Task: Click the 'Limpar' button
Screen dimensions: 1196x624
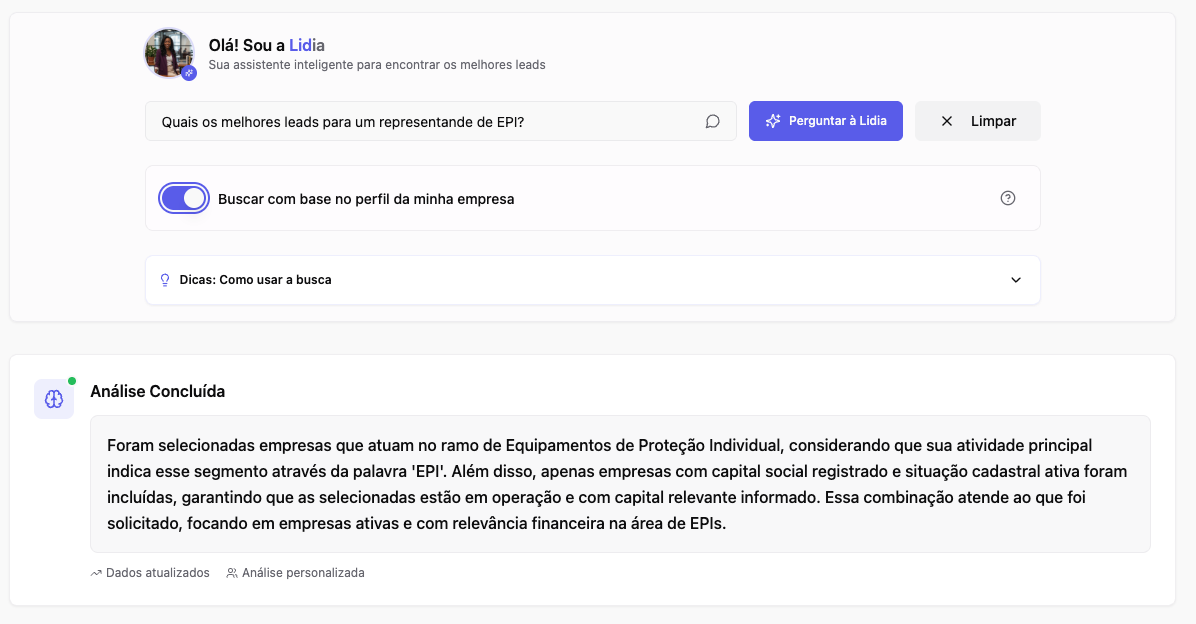Action: click(x=977, y=120)
